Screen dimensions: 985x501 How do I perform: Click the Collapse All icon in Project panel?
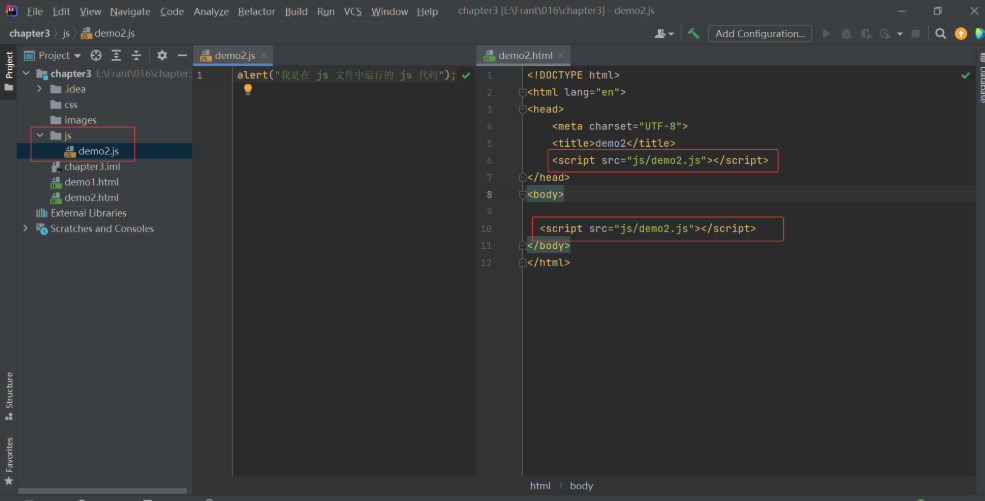tap(136, 55)
